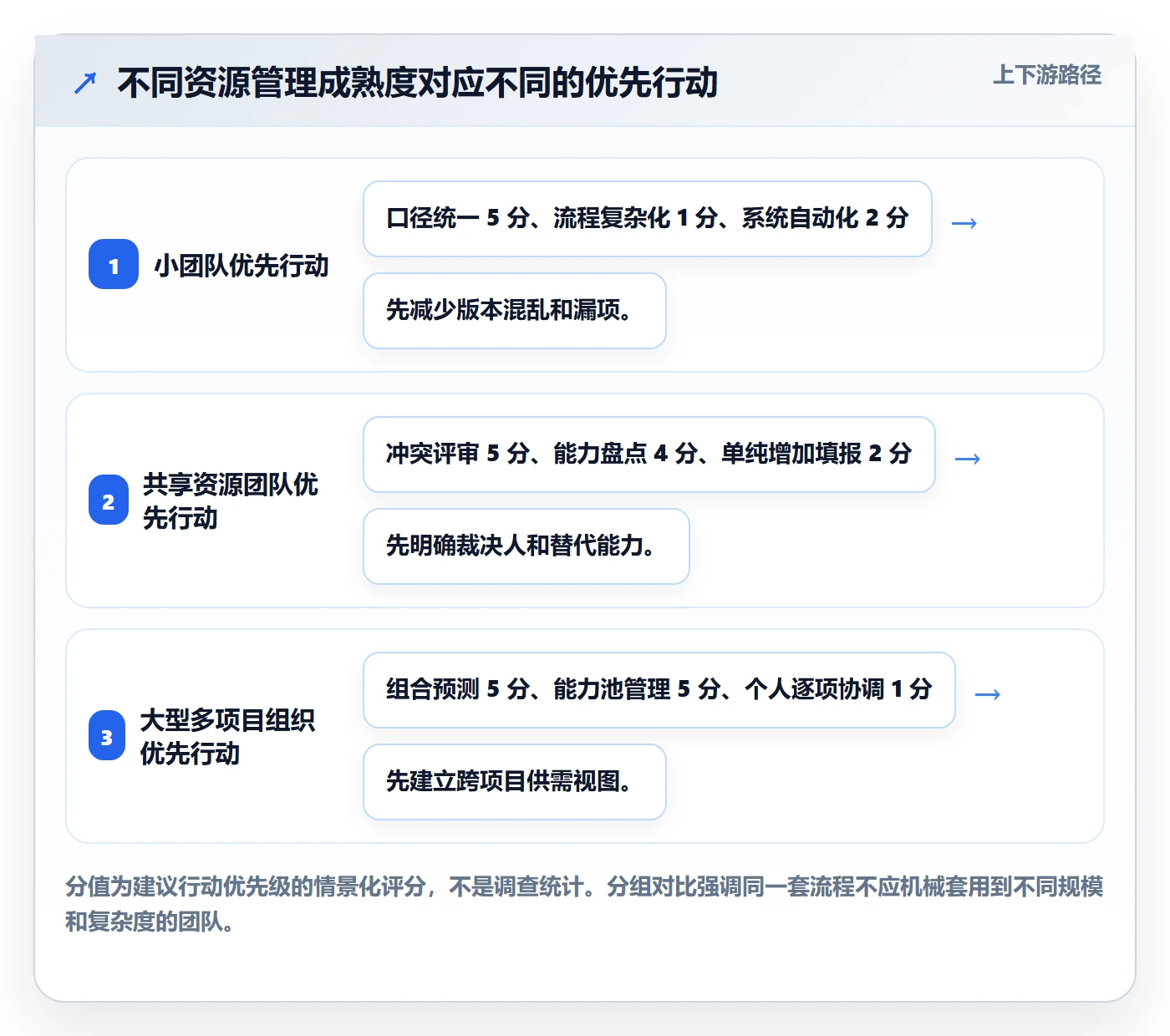Screen dimensions: 1170x1036
Task: Click the number 2 badge
Action: click(x=109, y=500)
